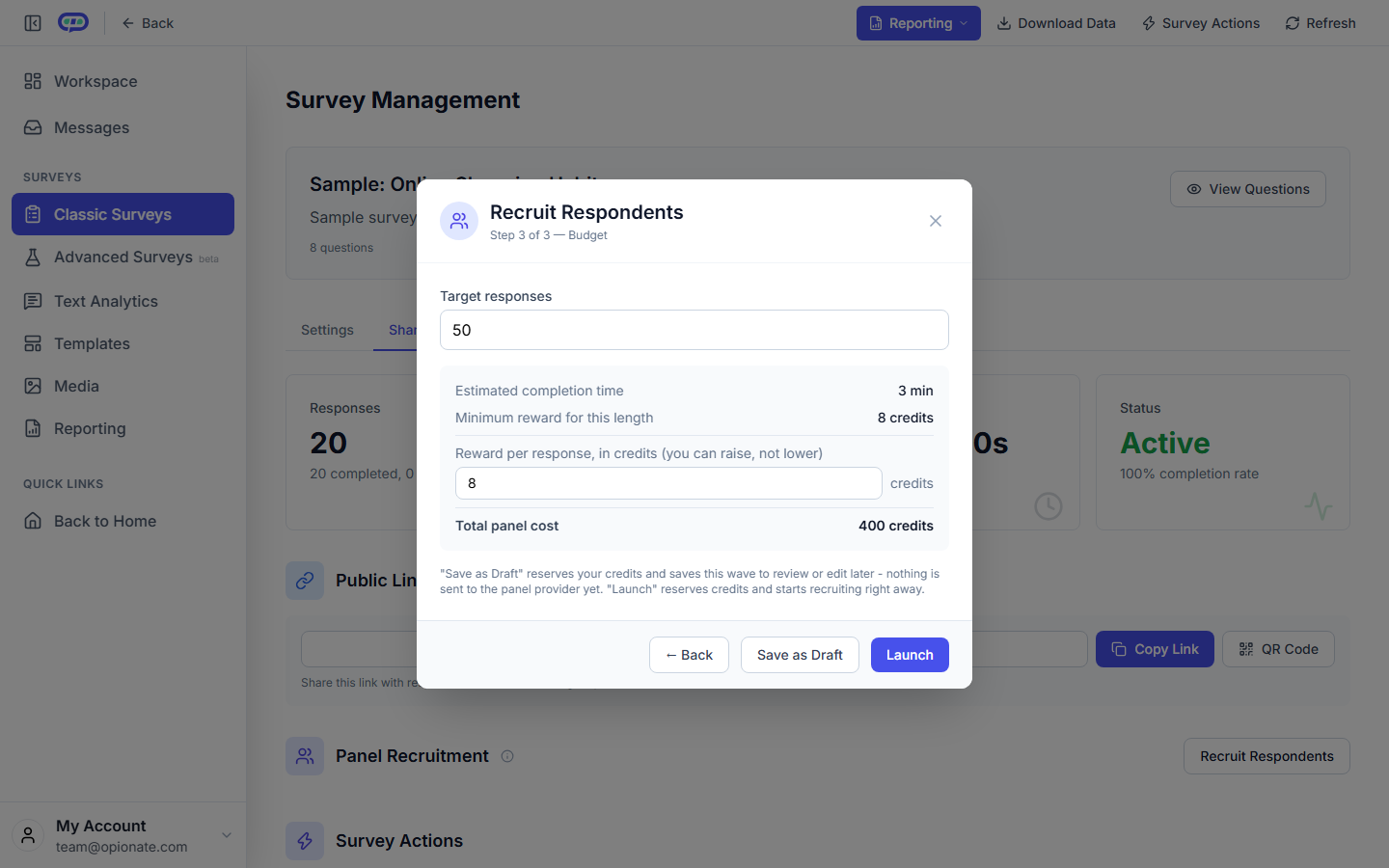The height and width of the screenshot is (868, 1389).
Task: Click Download Data in top bar
Action: pos(1056,23)
